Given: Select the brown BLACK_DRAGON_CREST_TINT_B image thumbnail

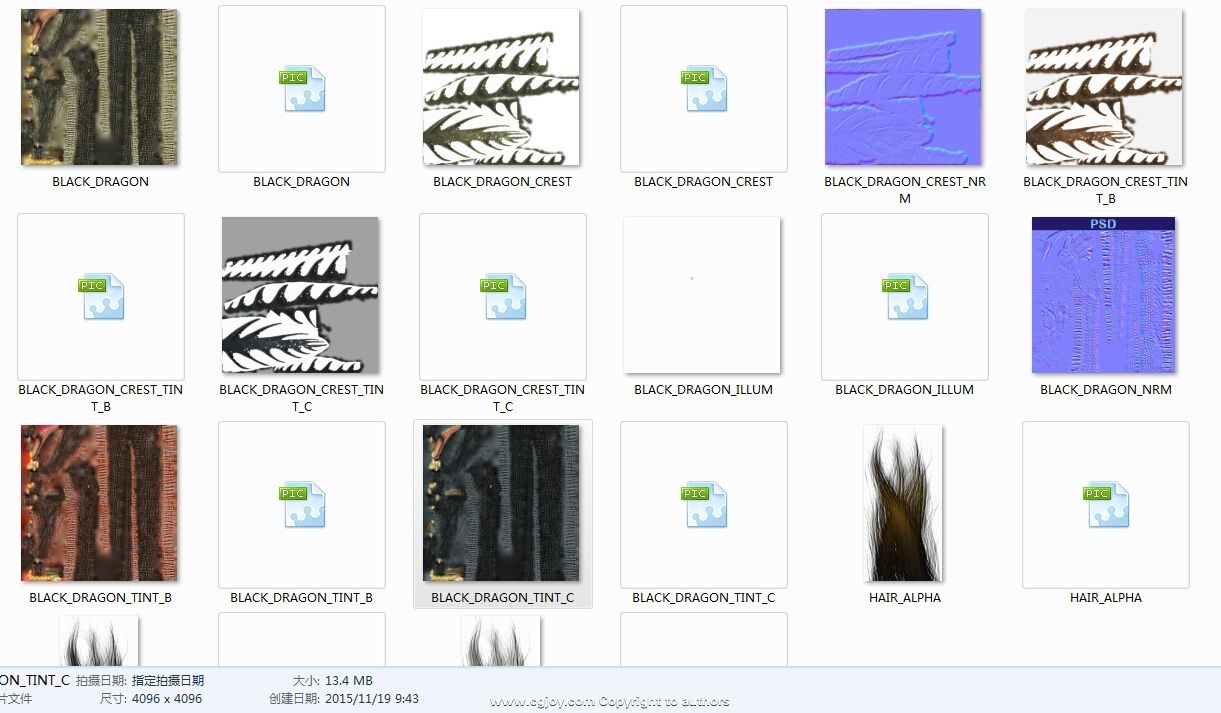Looking at the screenshot, I should [x=1105, y=87].
